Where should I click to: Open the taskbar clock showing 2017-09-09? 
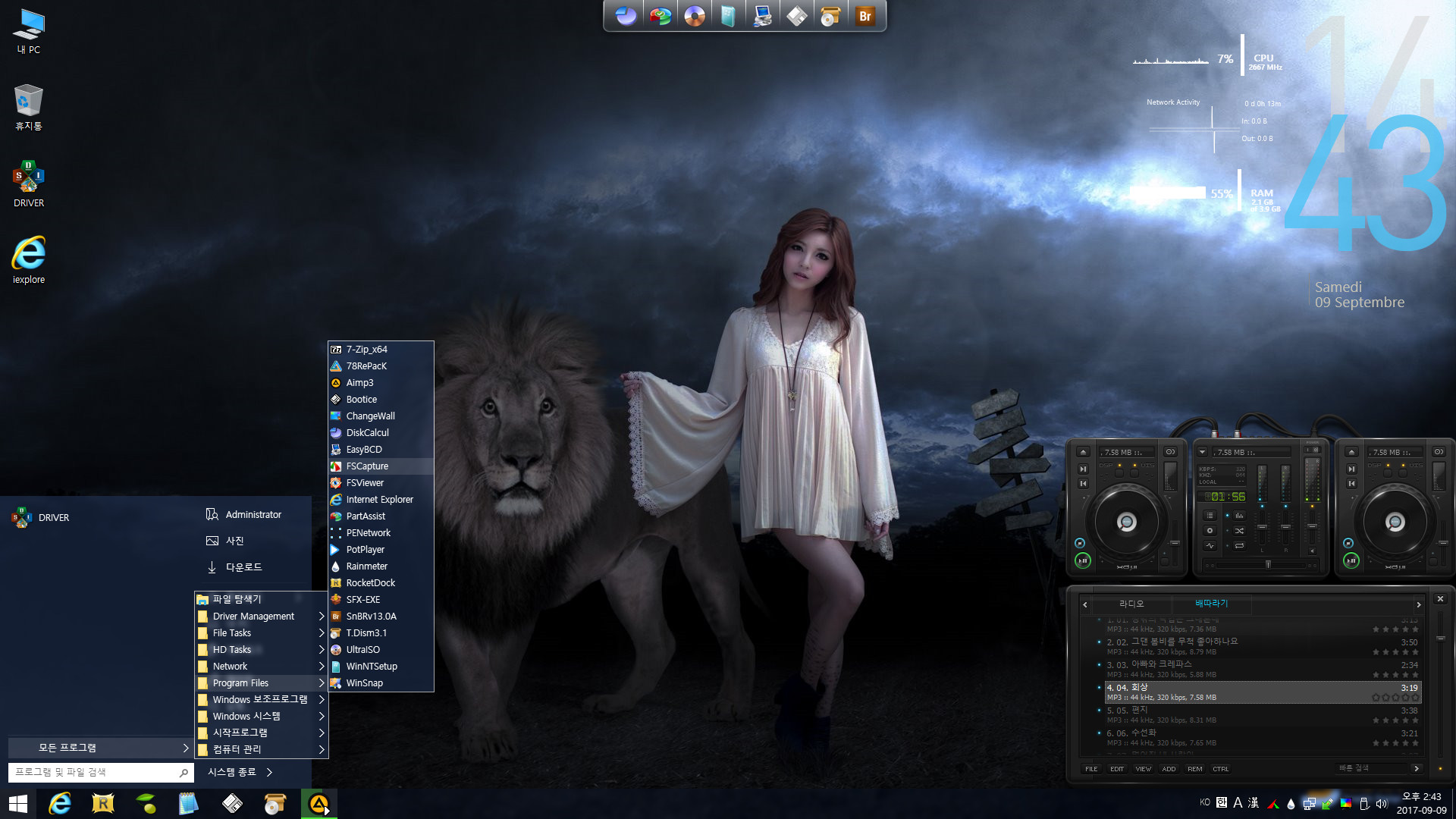(x=1422, y=804)
